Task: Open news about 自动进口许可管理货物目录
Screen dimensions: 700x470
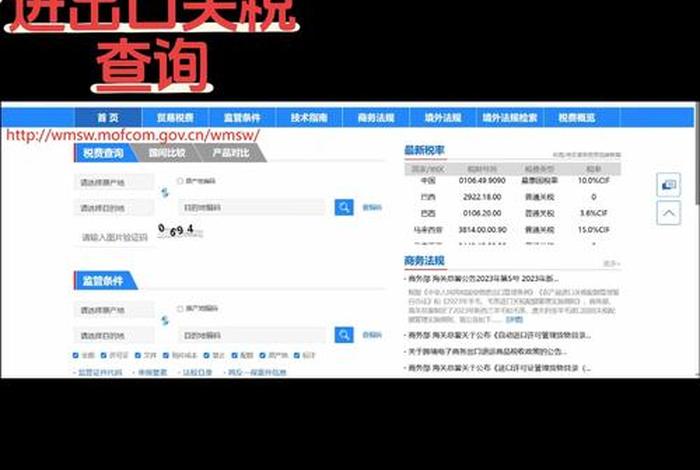Action: coord(499,335)
